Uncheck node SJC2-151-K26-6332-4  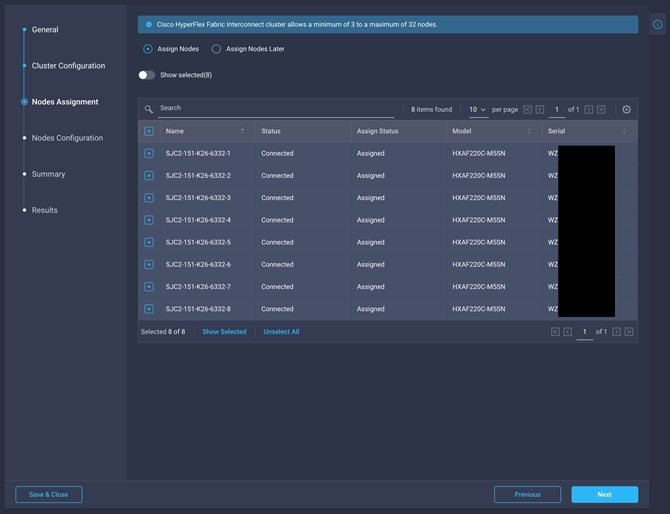tap(149, 220)
